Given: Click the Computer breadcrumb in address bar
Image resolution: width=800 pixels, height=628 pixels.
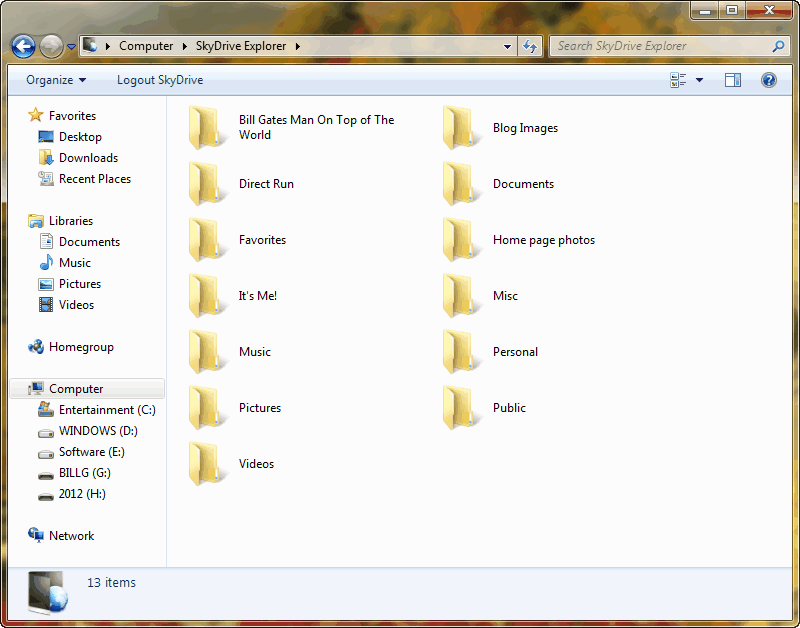Looking at the screenshot, I should 145,46.
